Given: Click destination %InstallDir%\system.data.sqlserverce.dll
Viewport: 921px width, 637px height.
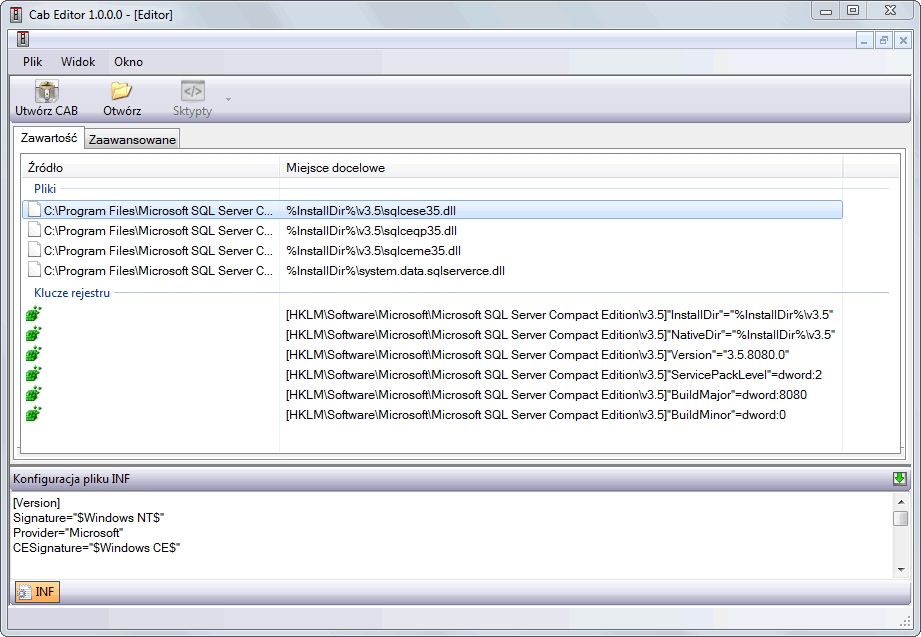Looking at the screenshot, I should (395, 270).
